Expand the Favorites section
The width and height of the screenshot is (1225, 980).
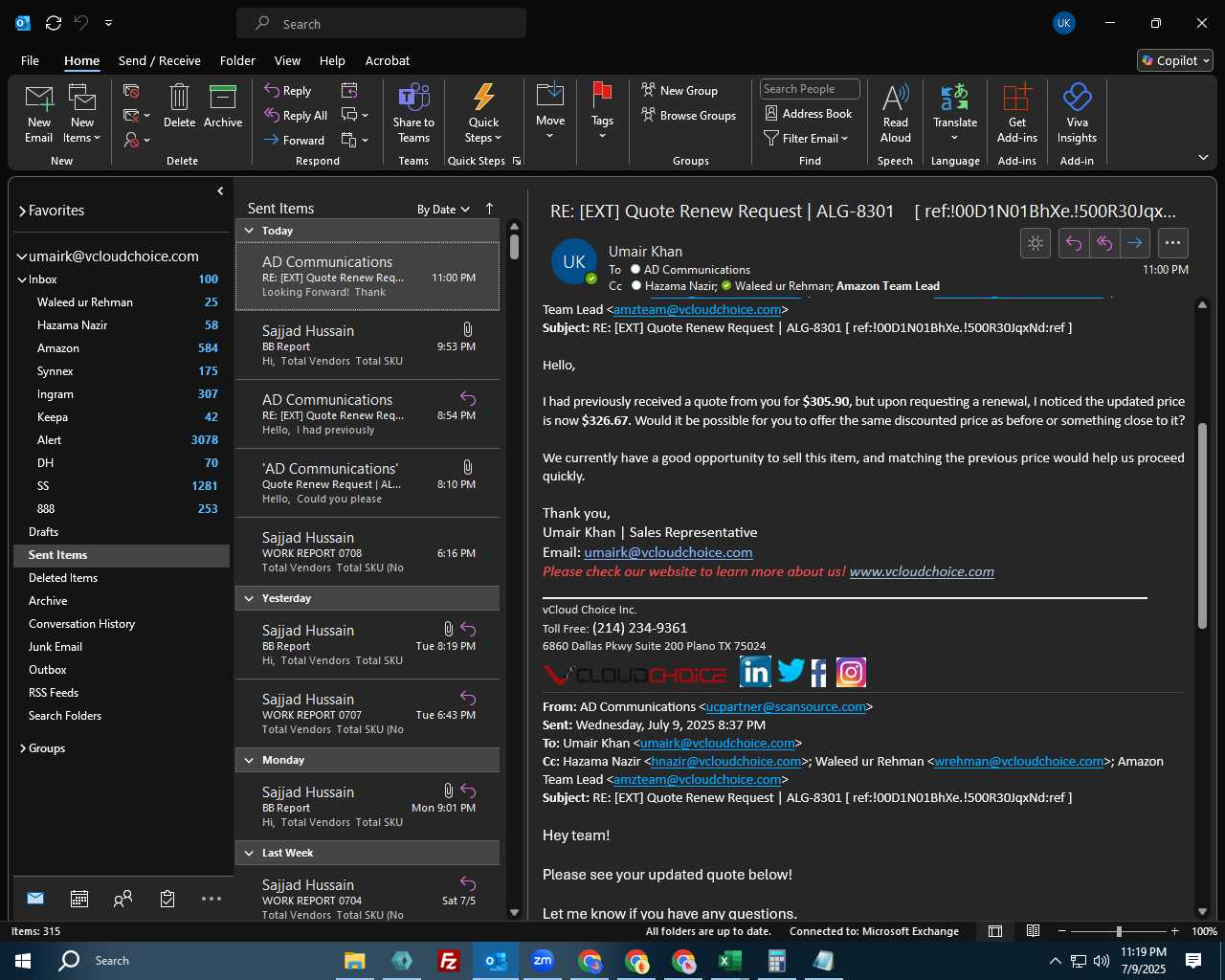tap(23, 211)
